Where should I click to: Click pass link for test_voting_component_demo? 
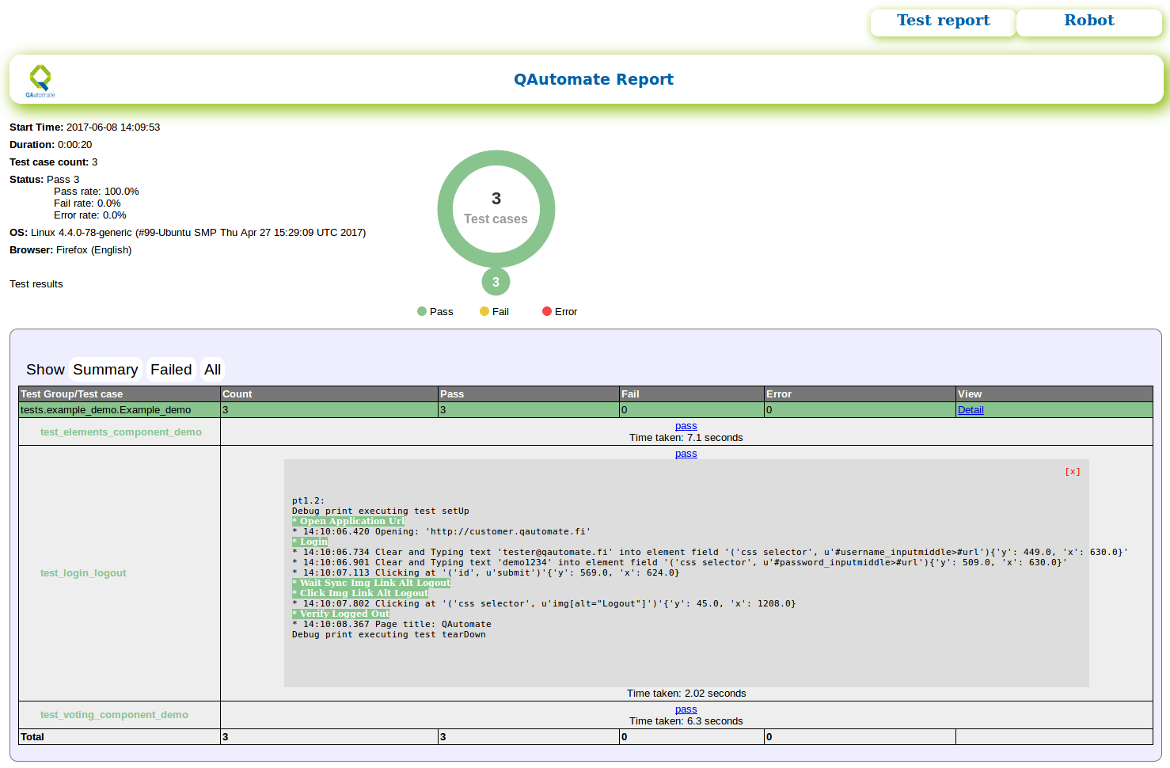[686, 710]
